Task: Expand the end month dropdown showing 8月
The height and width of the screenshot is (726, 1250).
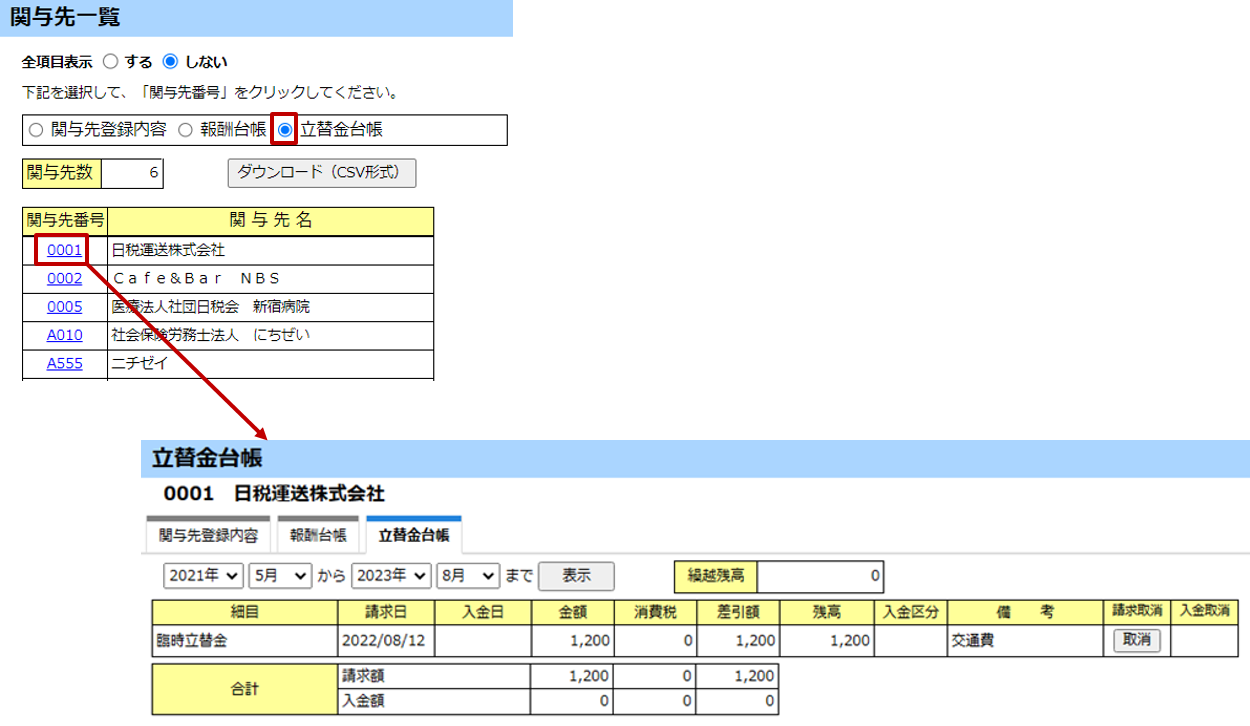Action: (x=468, y=576)
